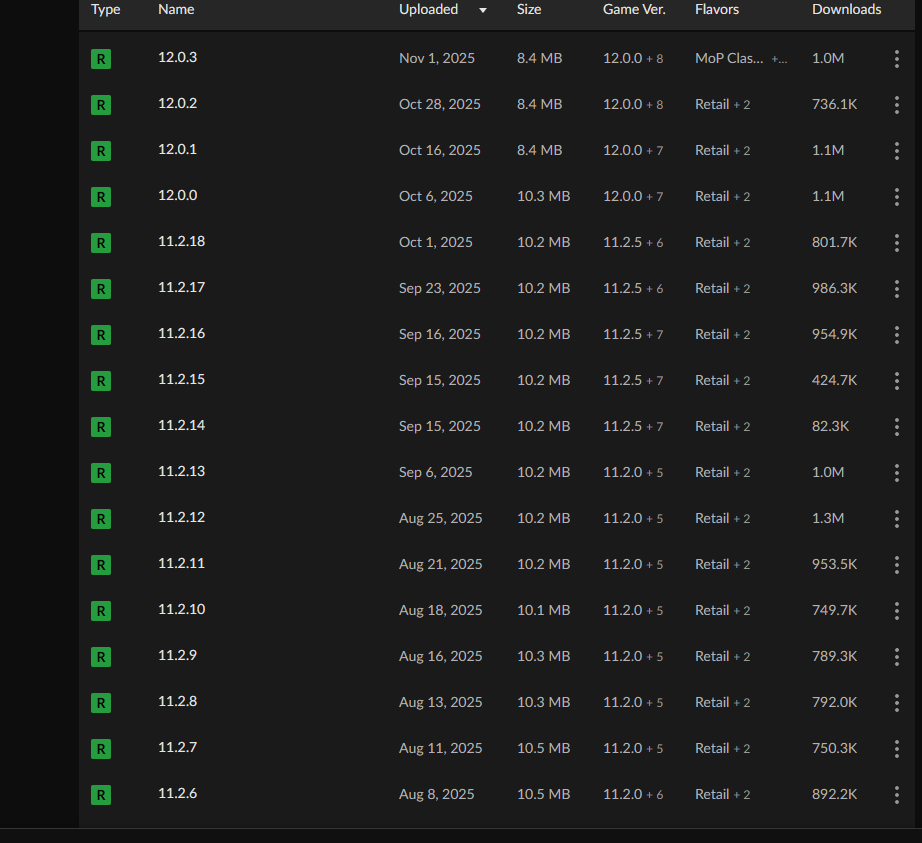Expand '+ 6' game versions for 11.2.6
Screen dimensions: 922x843
click(x=654, y=795)
